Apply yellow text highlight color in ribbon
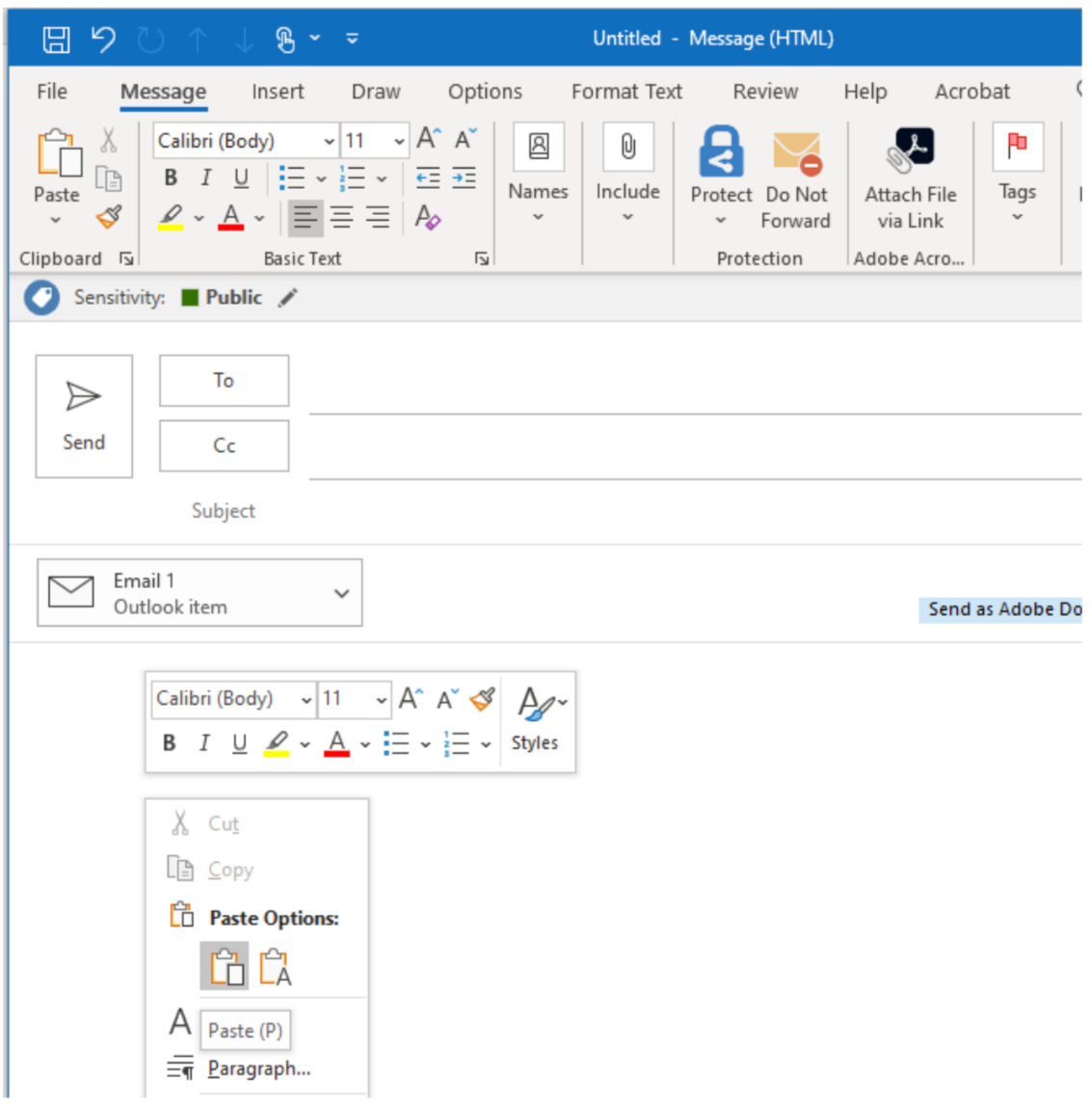Viewport: 1092px width, 1105px height. click(x=172, y=217)
